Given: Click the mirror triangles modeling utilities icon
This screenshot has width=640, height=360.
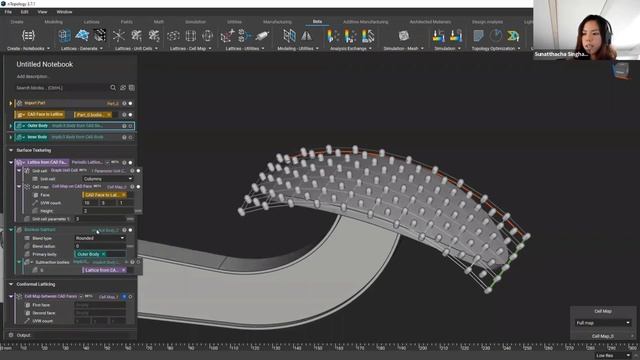Looking at the screenshot, I should [306, 36].
